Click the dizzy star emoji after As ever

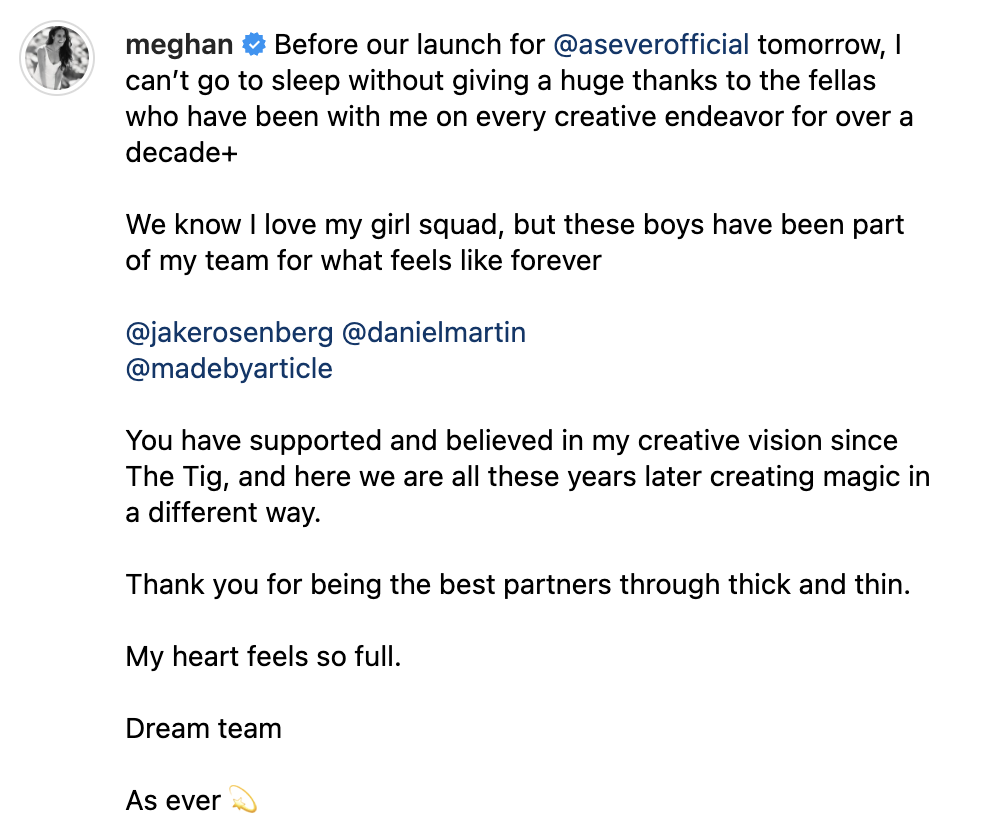(x=243, y=800)
